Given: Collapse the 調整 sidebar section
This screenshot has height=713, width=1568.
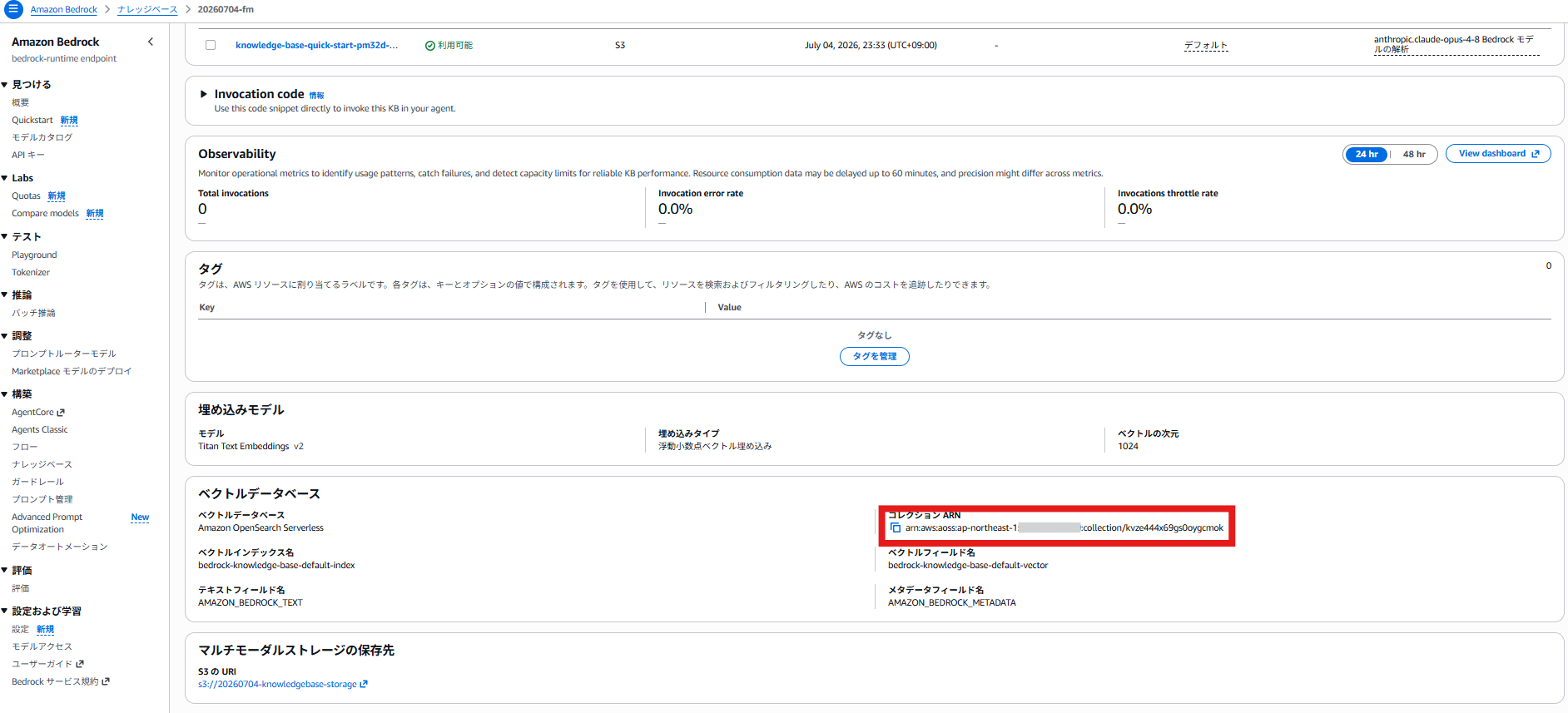Looking at the screenshot, I should click(5, 336).
